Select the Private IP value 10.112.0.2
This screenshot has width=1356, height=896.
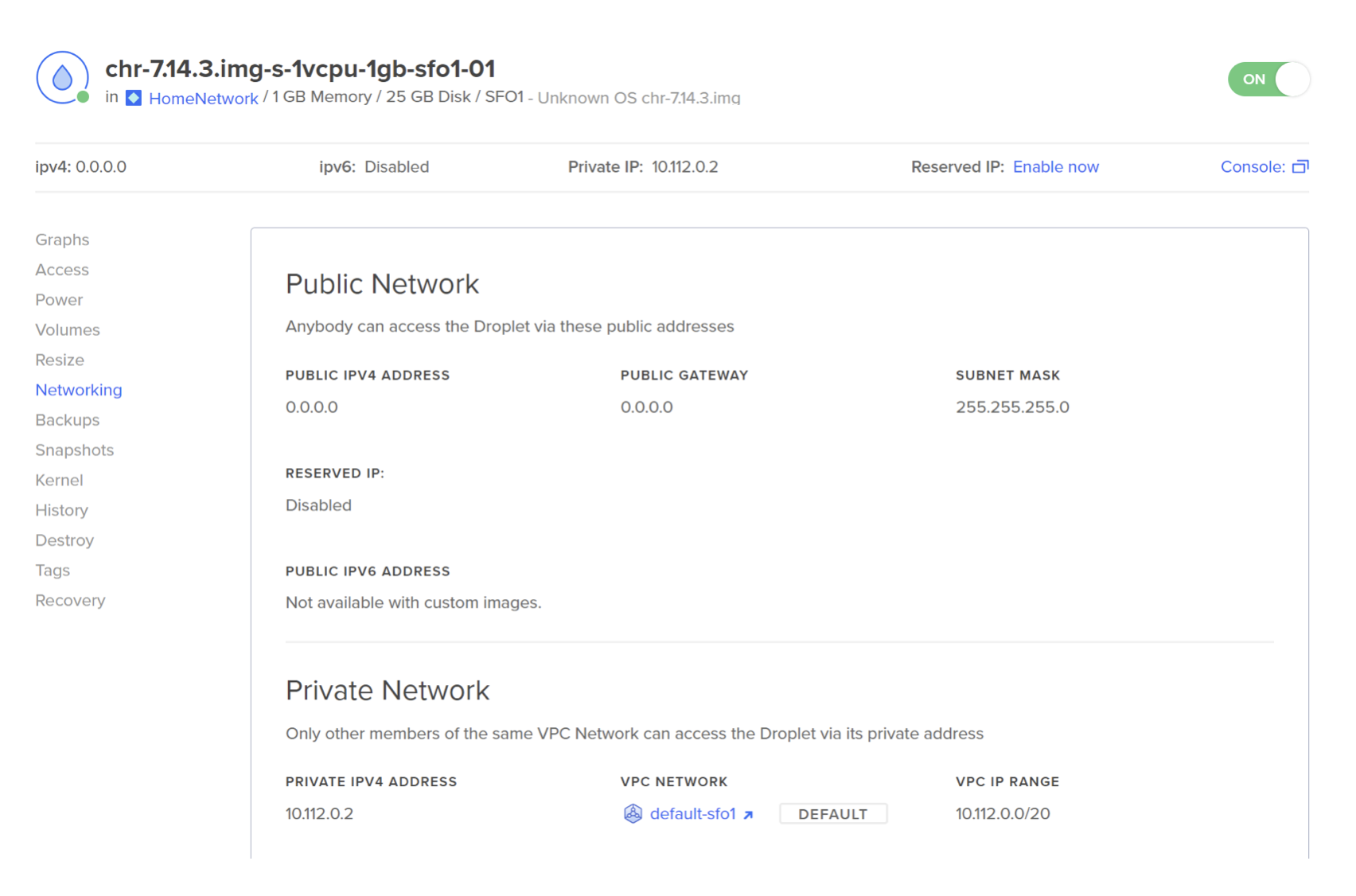click(x=683, y=166)
